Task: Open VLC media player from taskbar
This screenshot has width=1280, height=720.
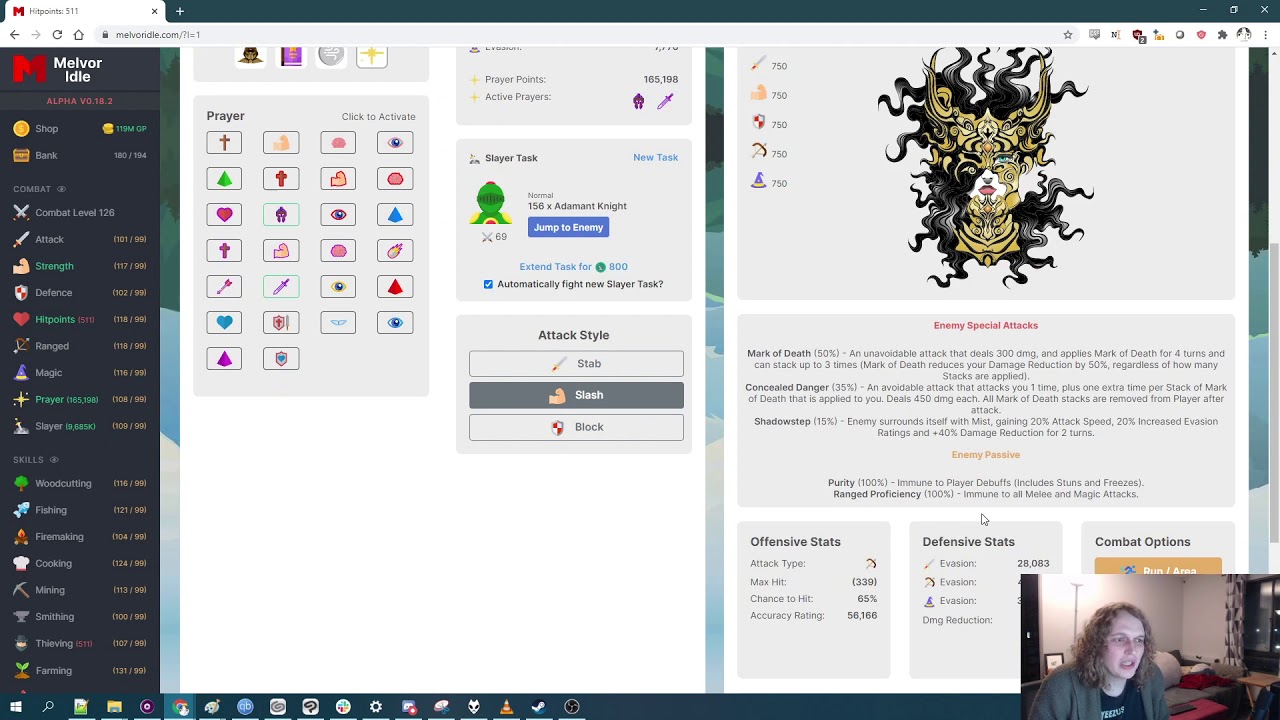Action: [506, 707]
